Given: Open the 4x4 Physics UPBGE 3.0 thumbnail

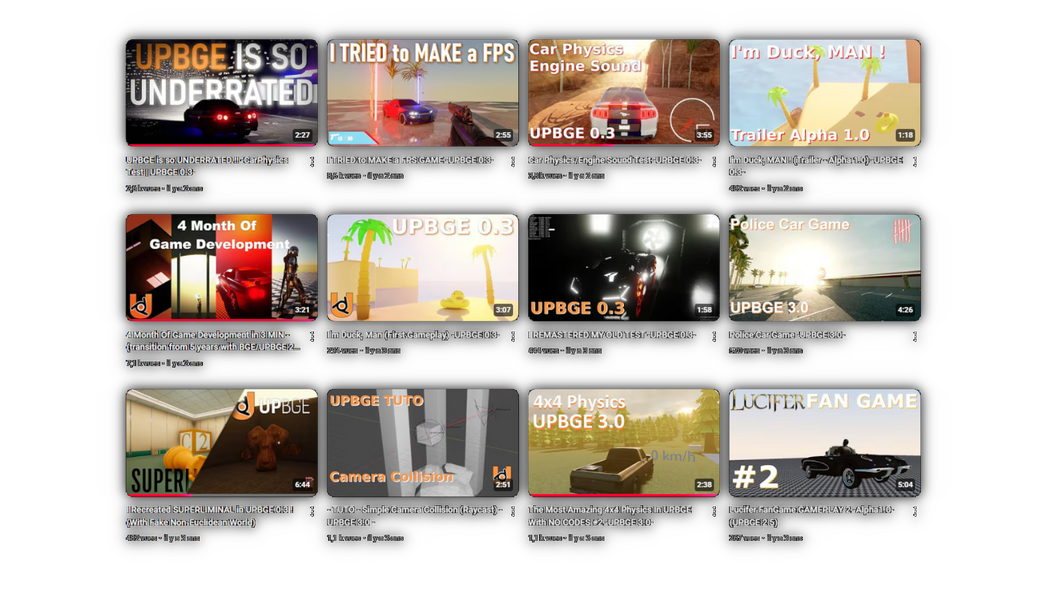Looking at the screenshot, I should tap(623, 443).
